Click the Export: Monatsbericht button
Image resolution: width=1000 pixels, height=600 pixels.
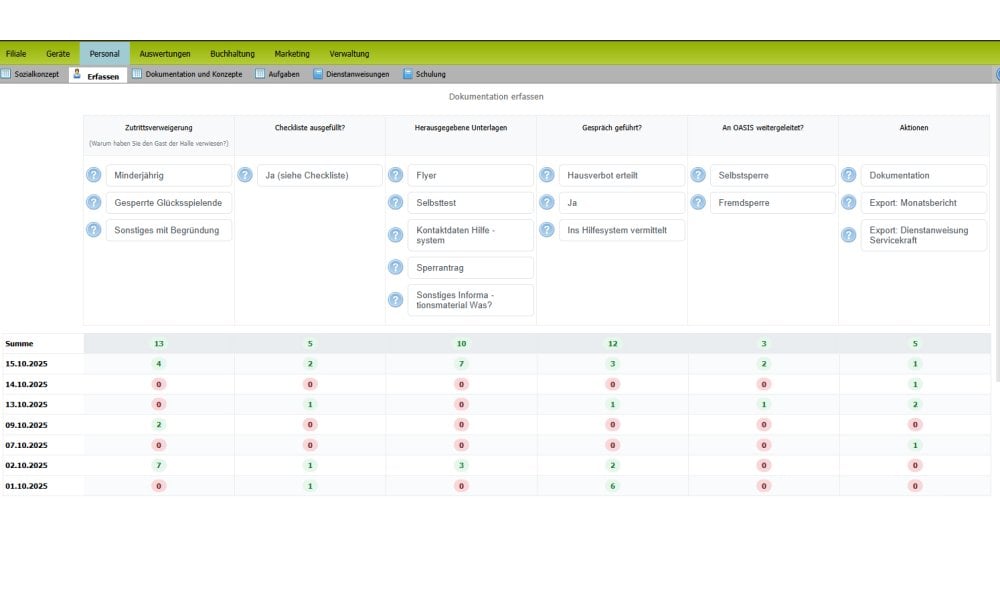(923, 203)
